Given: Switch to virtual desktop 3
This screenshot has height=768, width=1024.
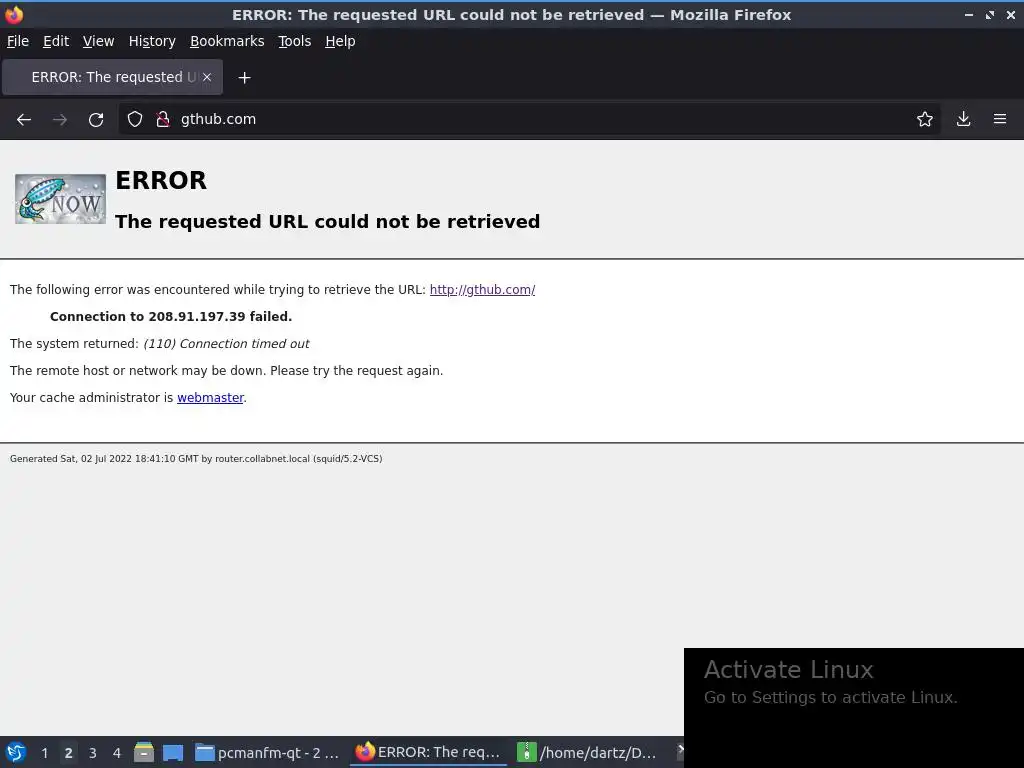Looking at the screenshot, I should pos(93,753).
